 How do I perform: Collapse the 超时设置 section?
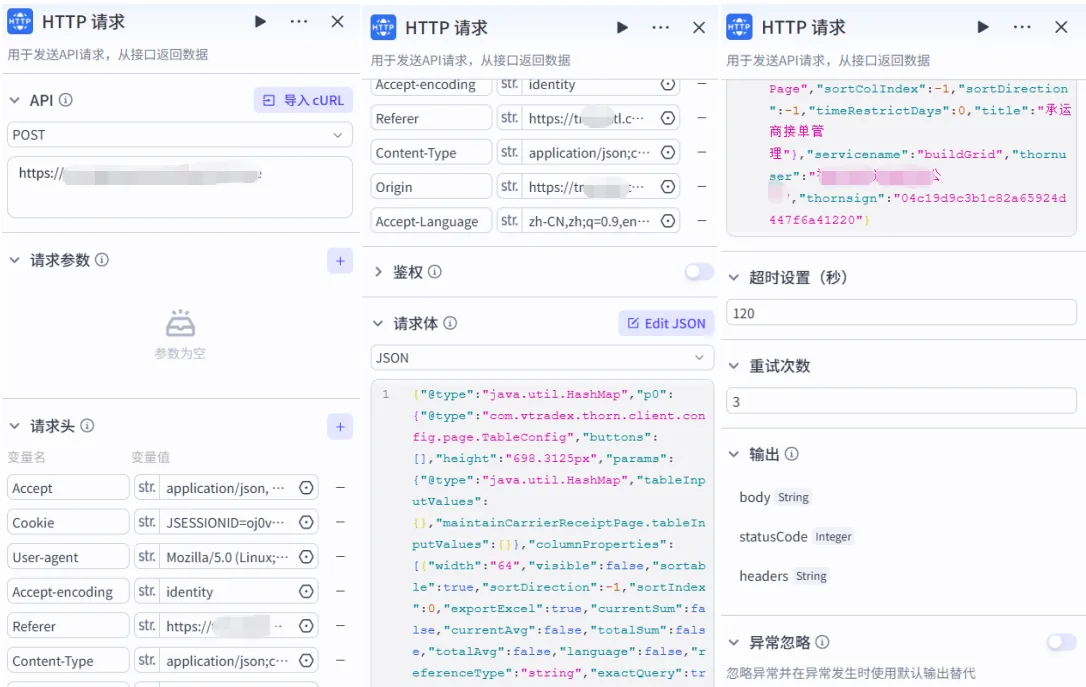(x=734, y=277)
